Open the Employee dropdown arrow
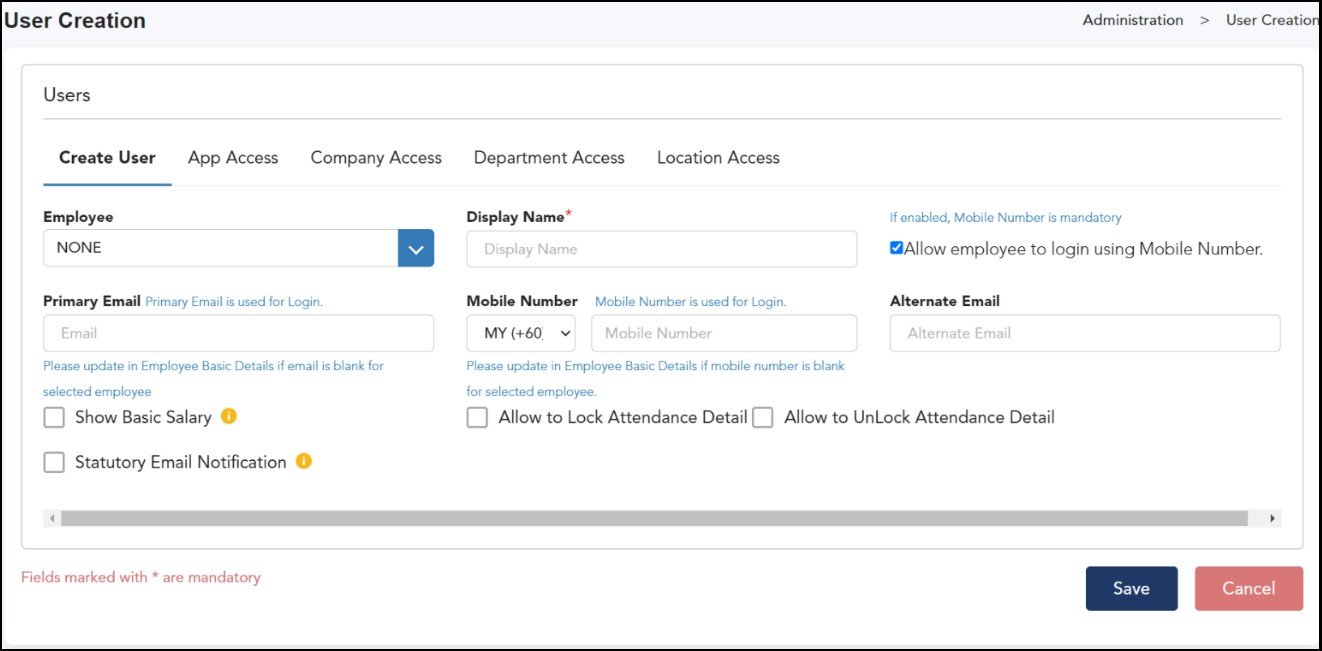The image size is (1322, 651). [416, 249]
